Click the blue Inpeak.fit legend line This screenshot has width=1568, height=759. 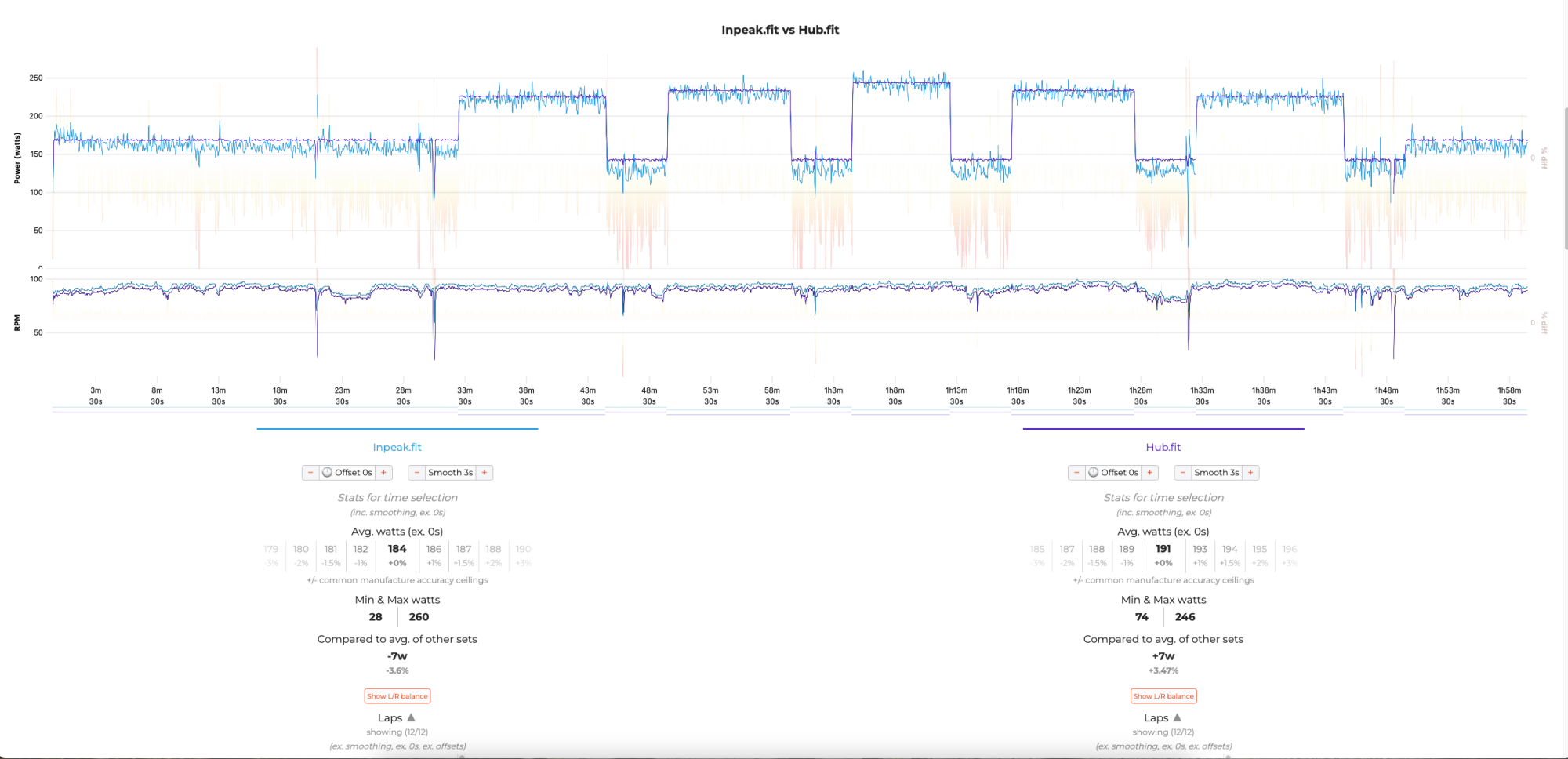(397, 429)
